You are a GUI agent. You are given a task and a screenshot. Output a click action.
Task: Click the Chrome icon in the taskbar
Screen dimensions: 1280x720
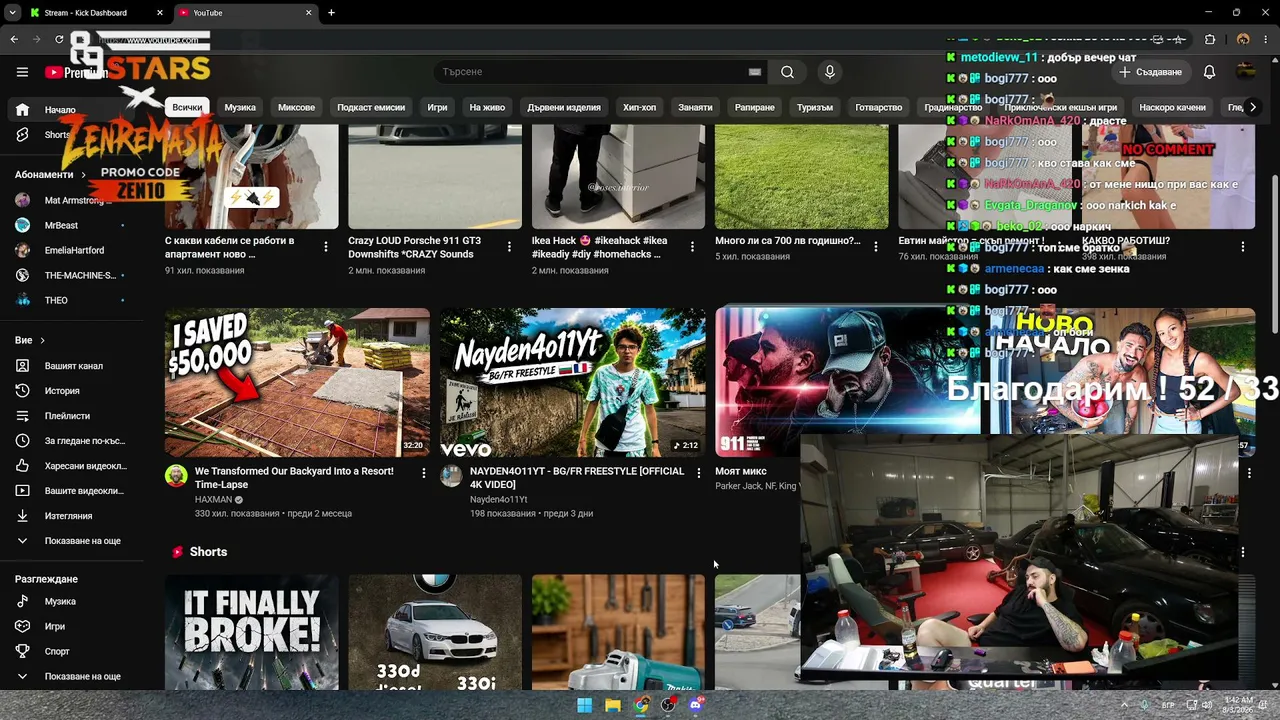click(x=640, y=705)
